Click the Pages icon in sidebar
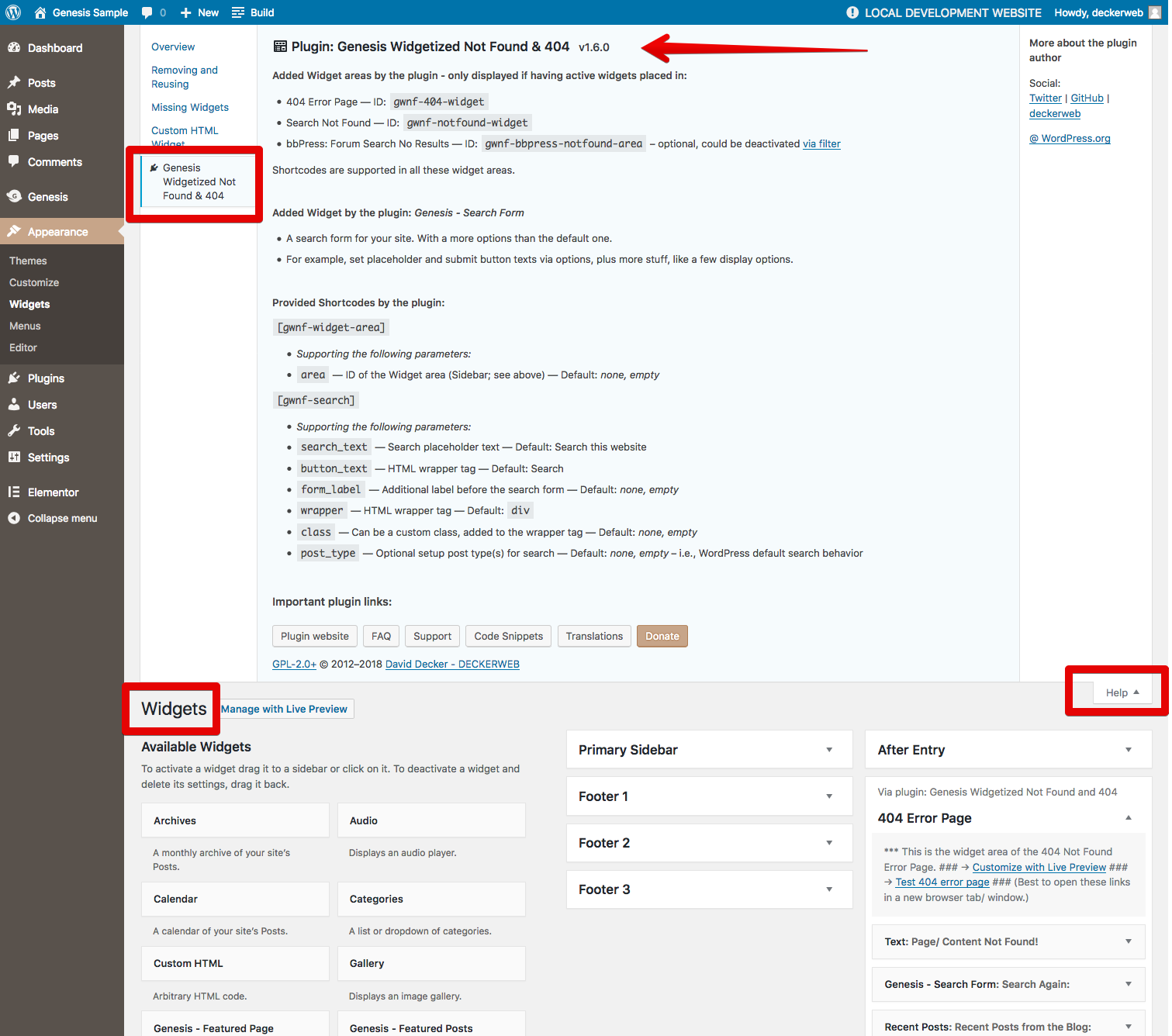The height and width of the screenshot is (1036, 1172). (x=14, y=135)
